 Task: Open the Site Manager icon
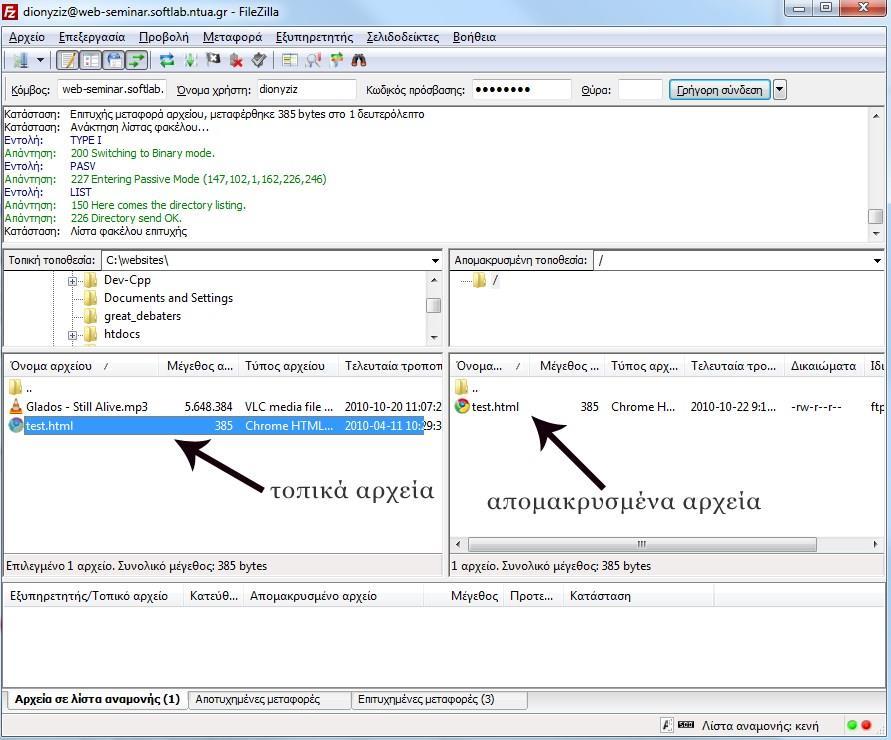click(20, 60)
